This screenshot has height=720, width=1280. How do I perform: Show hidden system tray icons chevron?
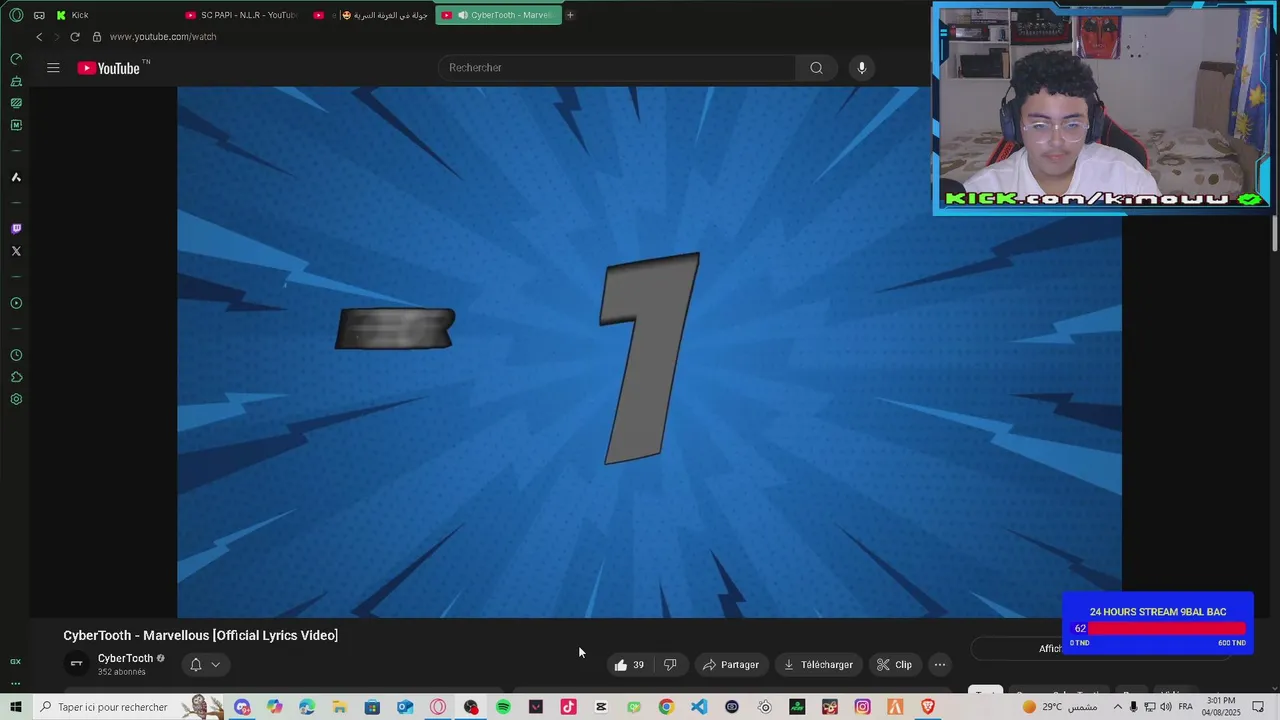coord(1118,707)
